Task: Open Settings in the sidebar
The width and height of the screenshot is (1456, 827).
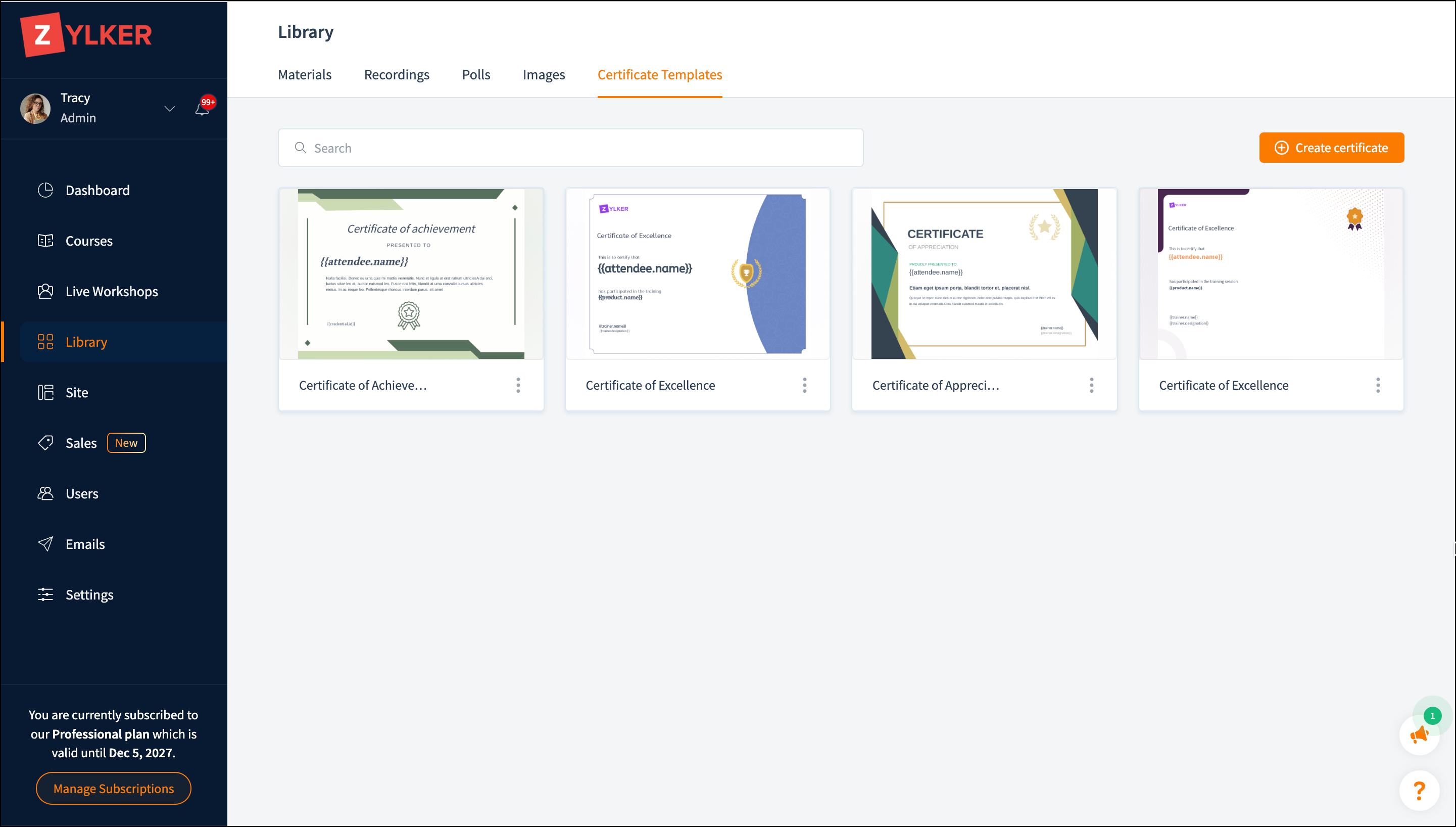Action: [x=89, y=594]
